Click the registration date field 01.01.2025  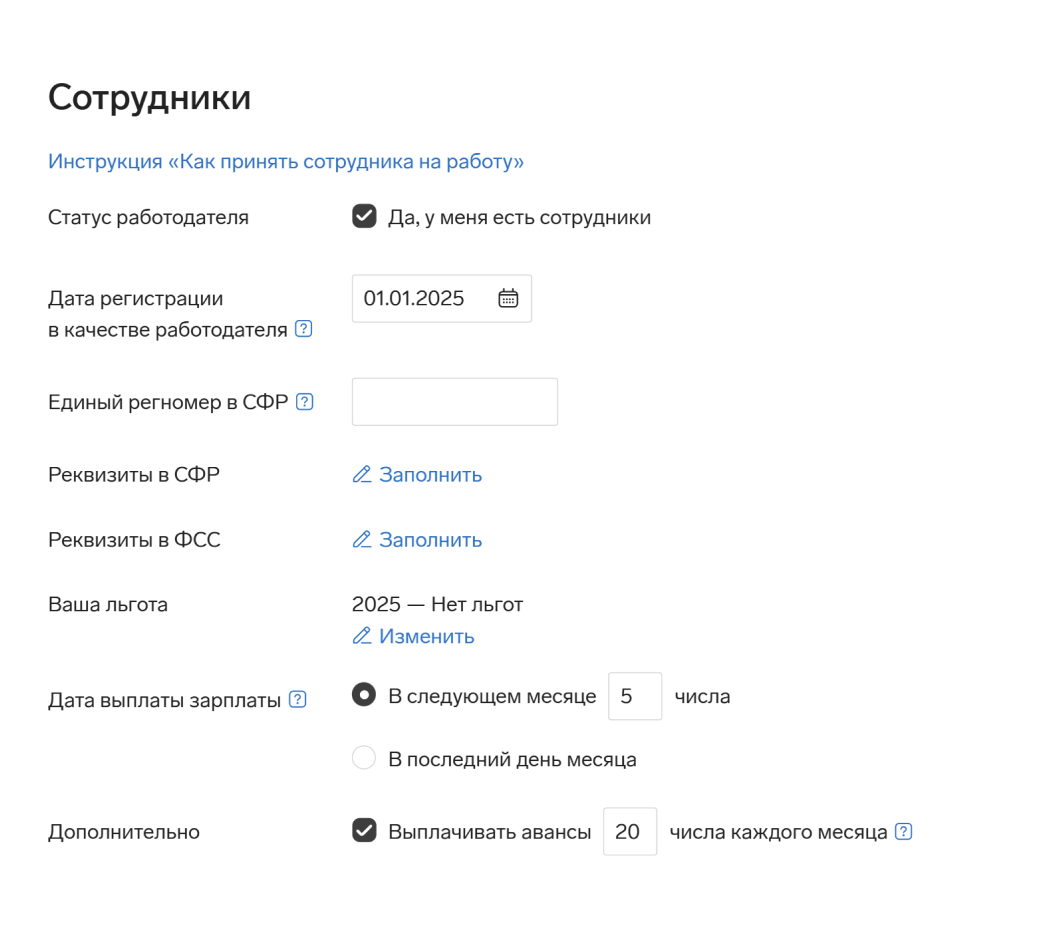[x=442, y=298]
